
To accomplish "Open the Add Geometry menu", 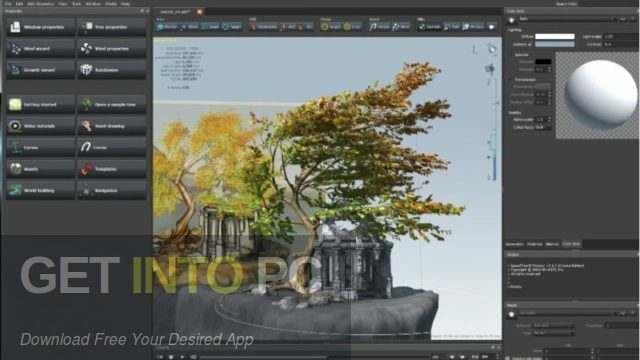I will [x=40, y=4].
